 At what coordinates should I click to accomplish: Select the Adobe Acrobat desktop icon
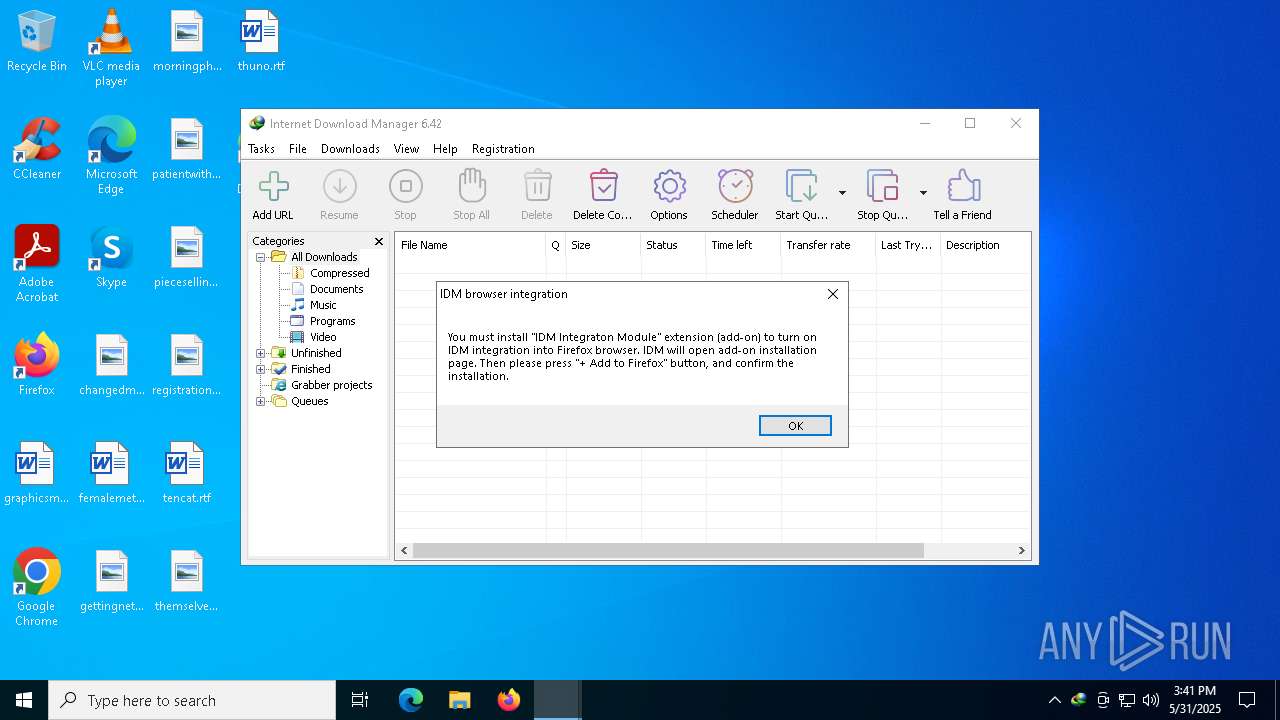coord(37,264)
